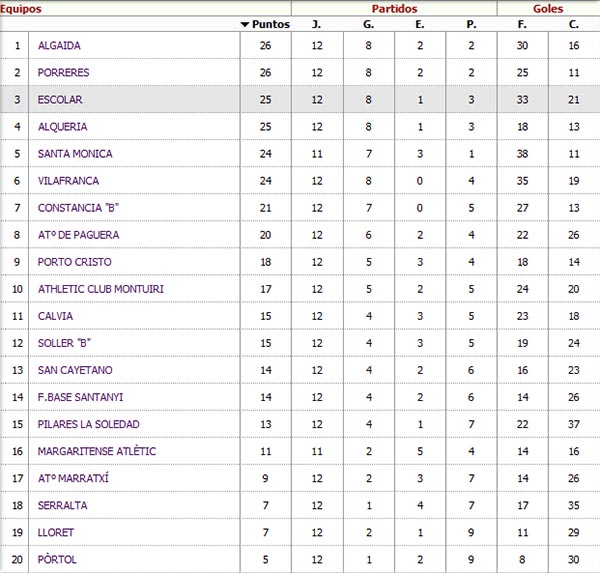Image resolution: width=600 pixels, height=573 pixels.
Task: Open the ATHLETIC CLUB MONTUIRI link
Action: pyautogui.click(x=100, y=289)
